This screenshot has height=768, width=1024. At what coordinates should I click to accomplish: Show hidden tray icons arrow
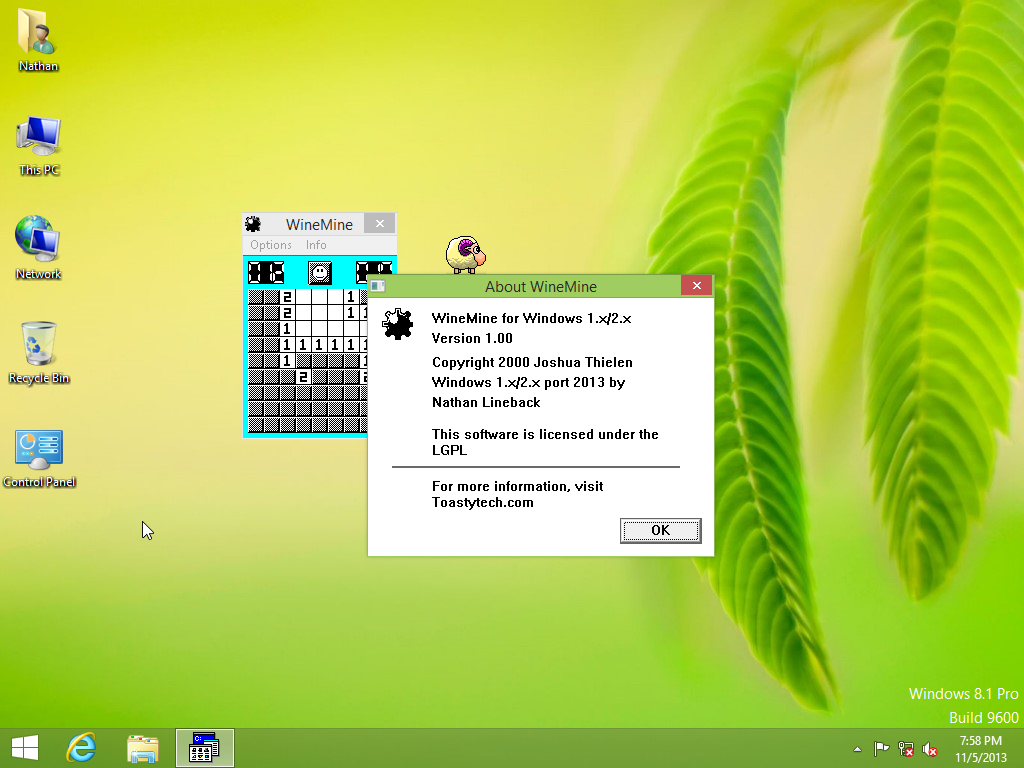(x=857, y=749)
